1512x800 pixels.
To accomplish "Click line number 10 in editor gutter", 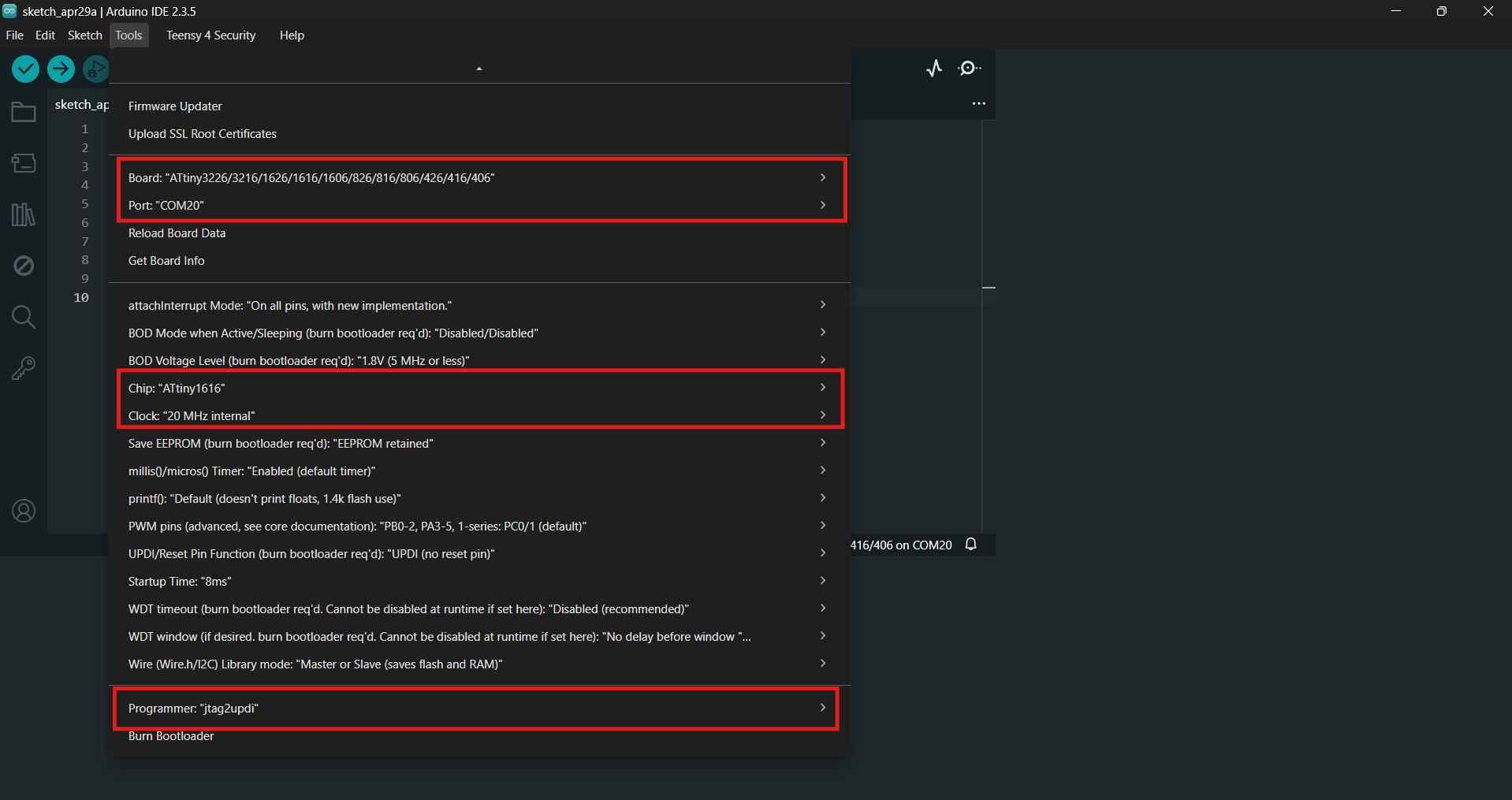I will pyautogui.click(x=81, y=298).
